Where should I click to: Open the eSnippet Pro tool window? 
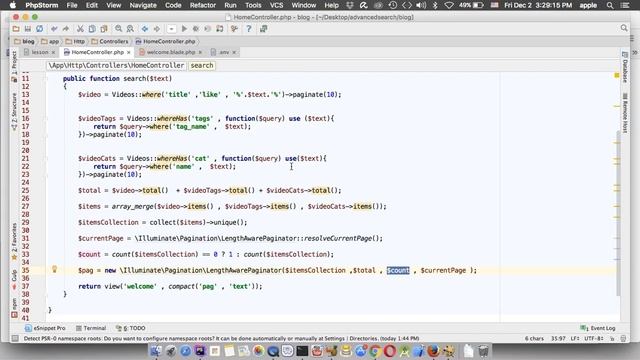pyautogui.click(x=45, y=328)
